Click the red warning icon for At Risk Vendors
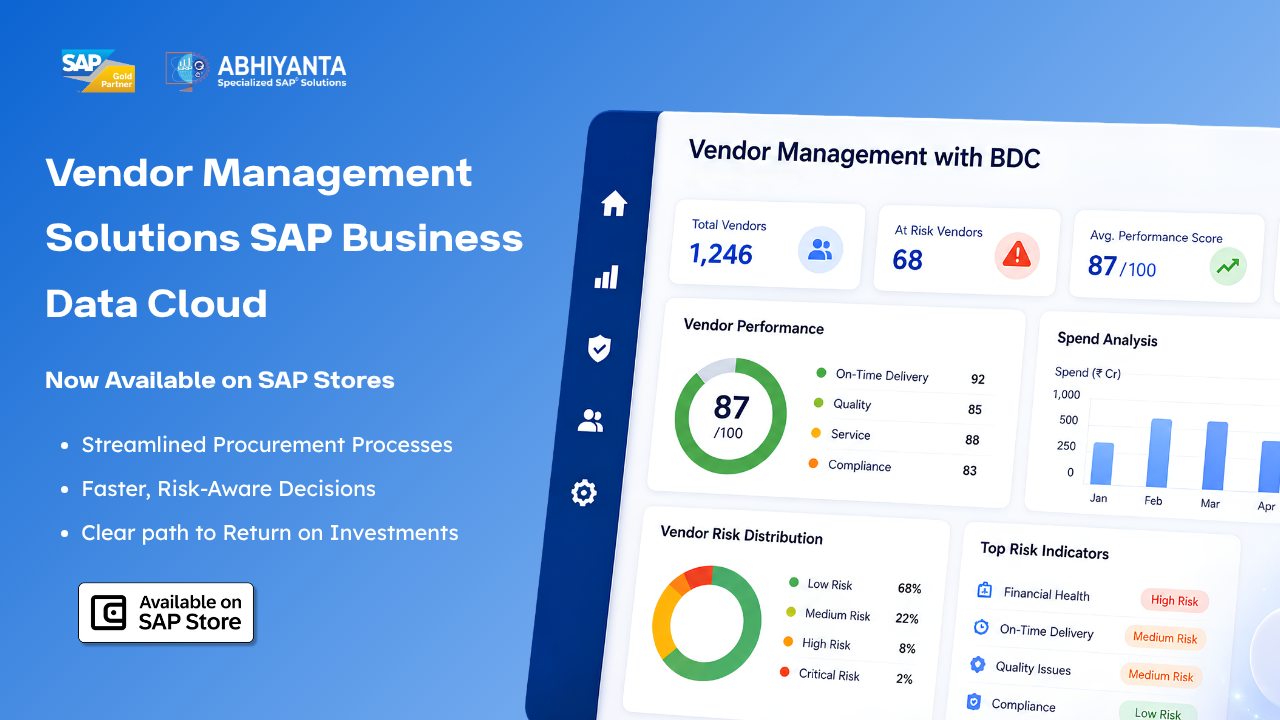Image resolution: width=1280 pixels, height=720 pixels. point(1017,256)
